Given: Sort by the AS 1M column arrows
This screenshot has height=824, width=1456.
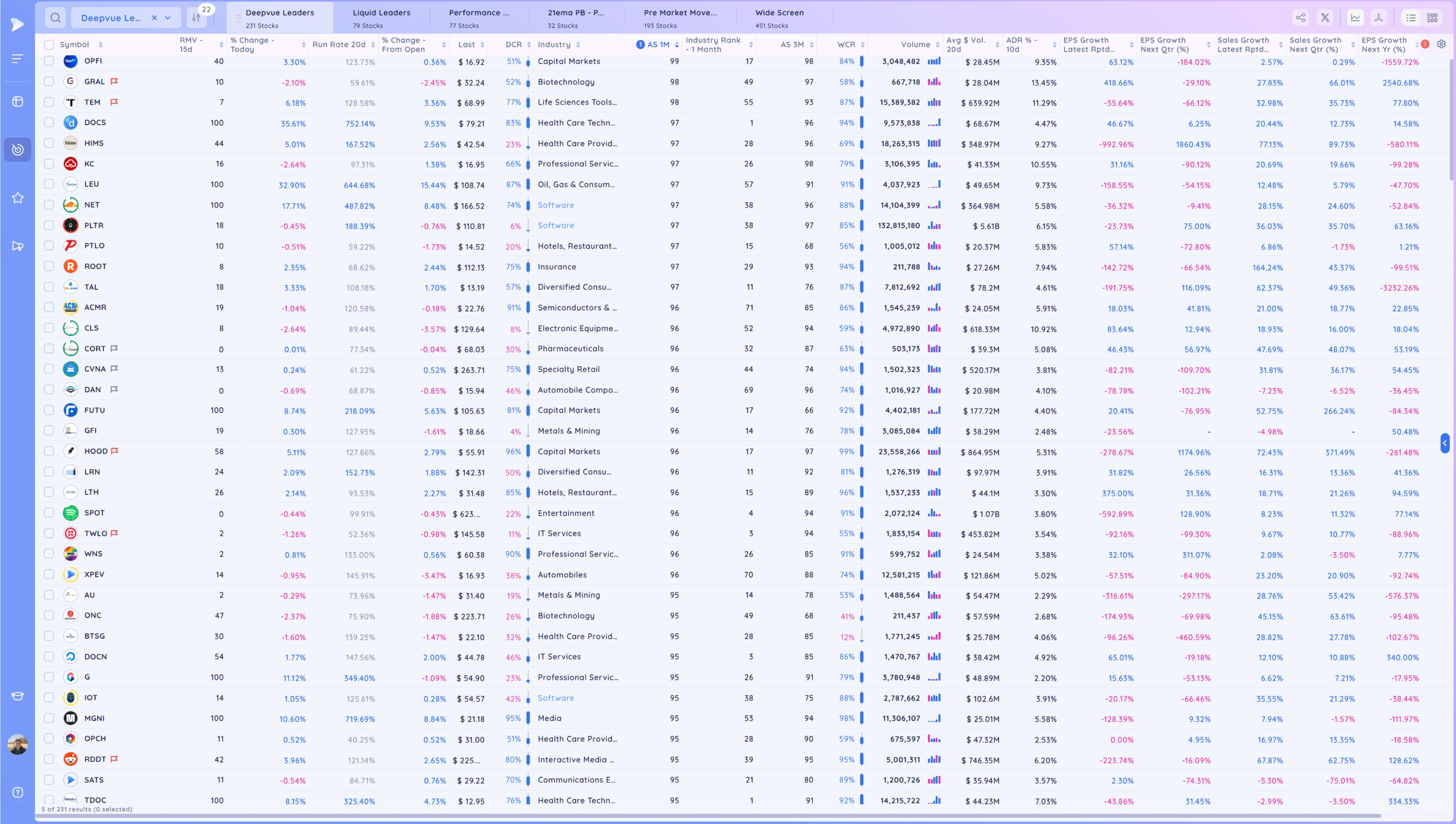Looking at the screenshot, I should [x=677, y=45].
